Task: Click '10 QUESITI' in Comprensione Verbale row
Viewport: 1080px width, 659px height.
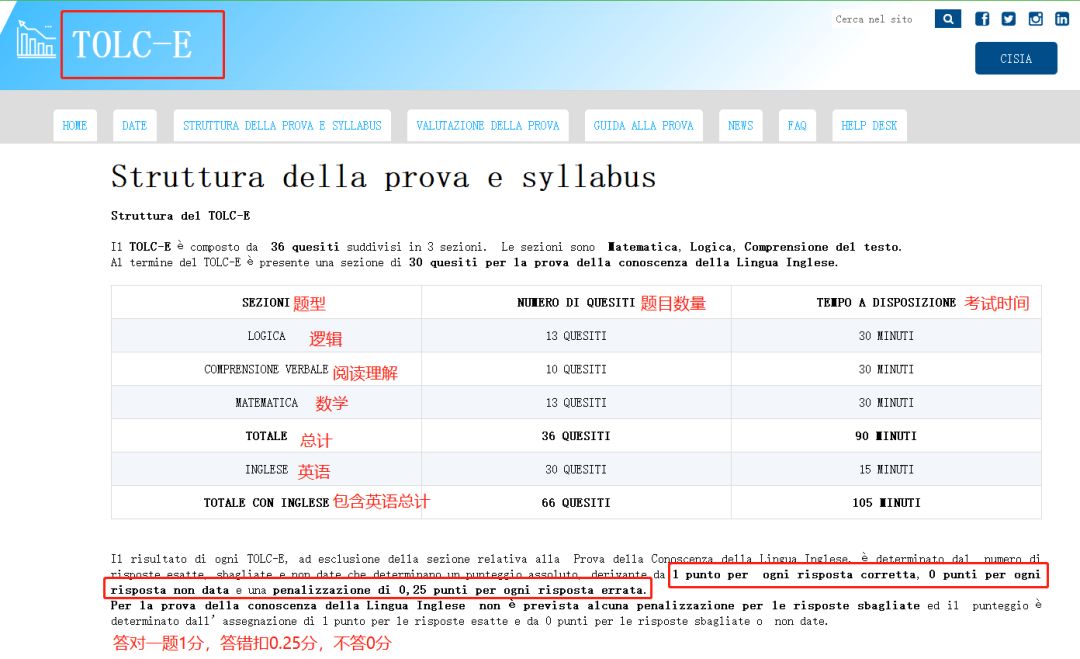Action: pyautogui.click(x=576, y=369)
